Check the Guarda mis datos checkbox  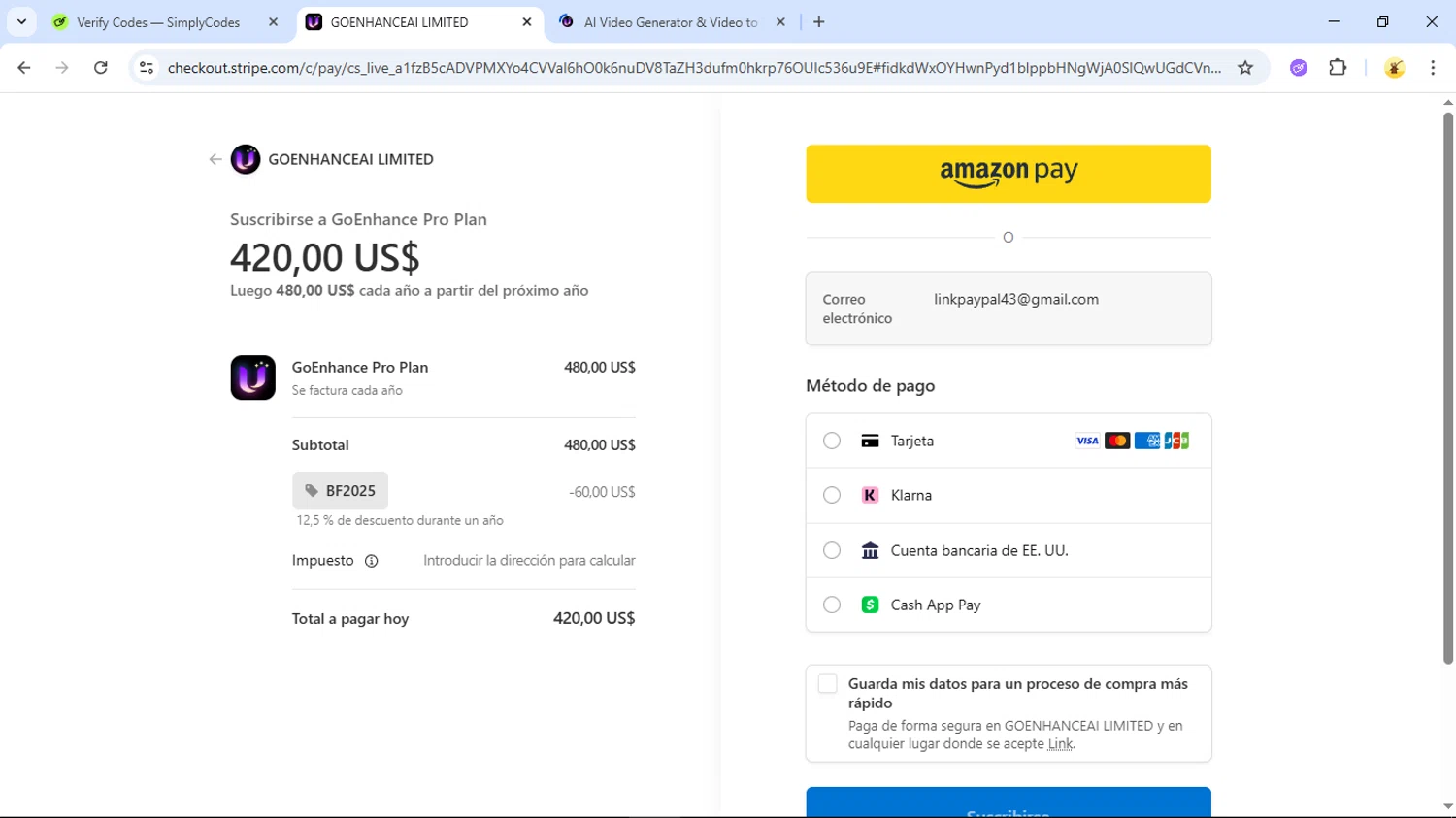pos(827,684)
